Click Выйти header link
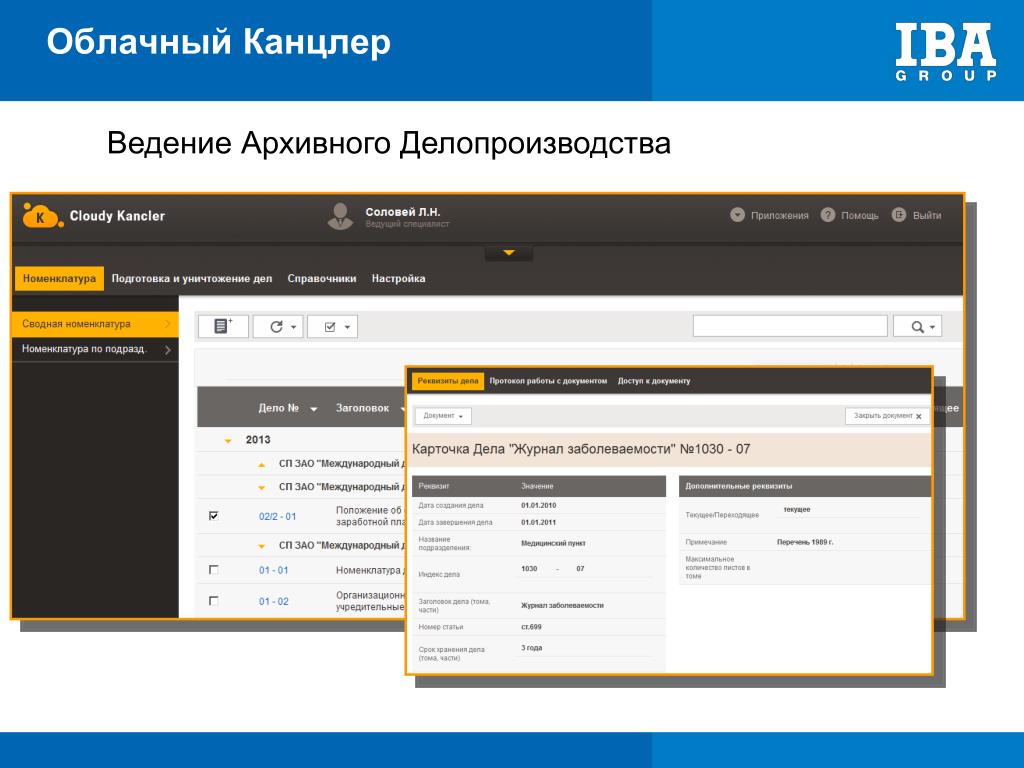This screenshot has height=768, width=1024. pyautogui.click(x=927, y=216)
